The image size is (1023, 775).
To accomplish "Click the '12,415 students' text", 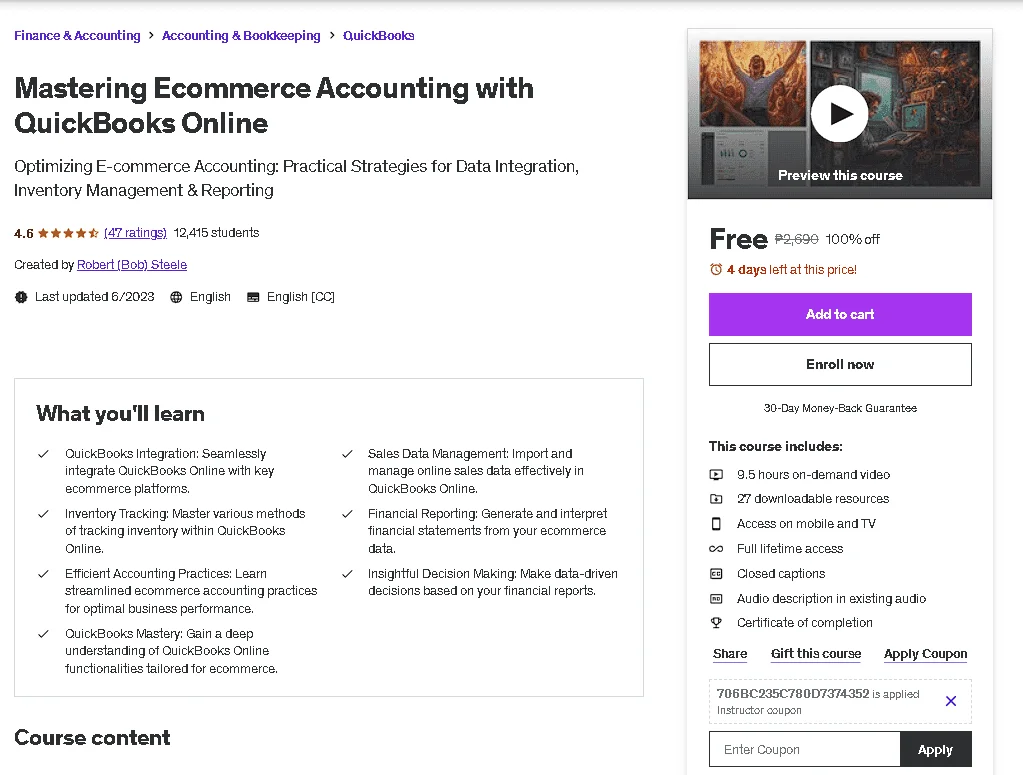I will coord(216,233).
